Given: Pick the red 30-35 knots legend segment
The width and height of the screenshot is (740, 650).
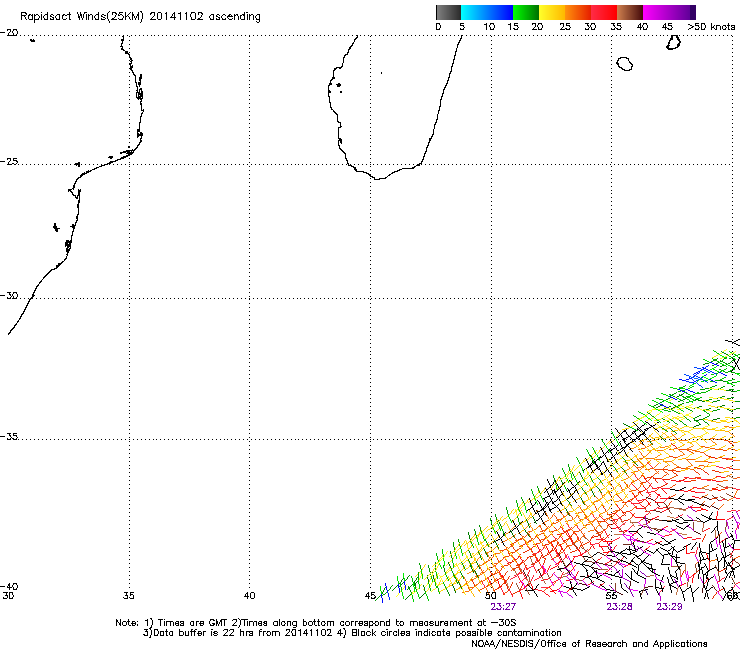Looking at the screenshot, I should [604, 12].
